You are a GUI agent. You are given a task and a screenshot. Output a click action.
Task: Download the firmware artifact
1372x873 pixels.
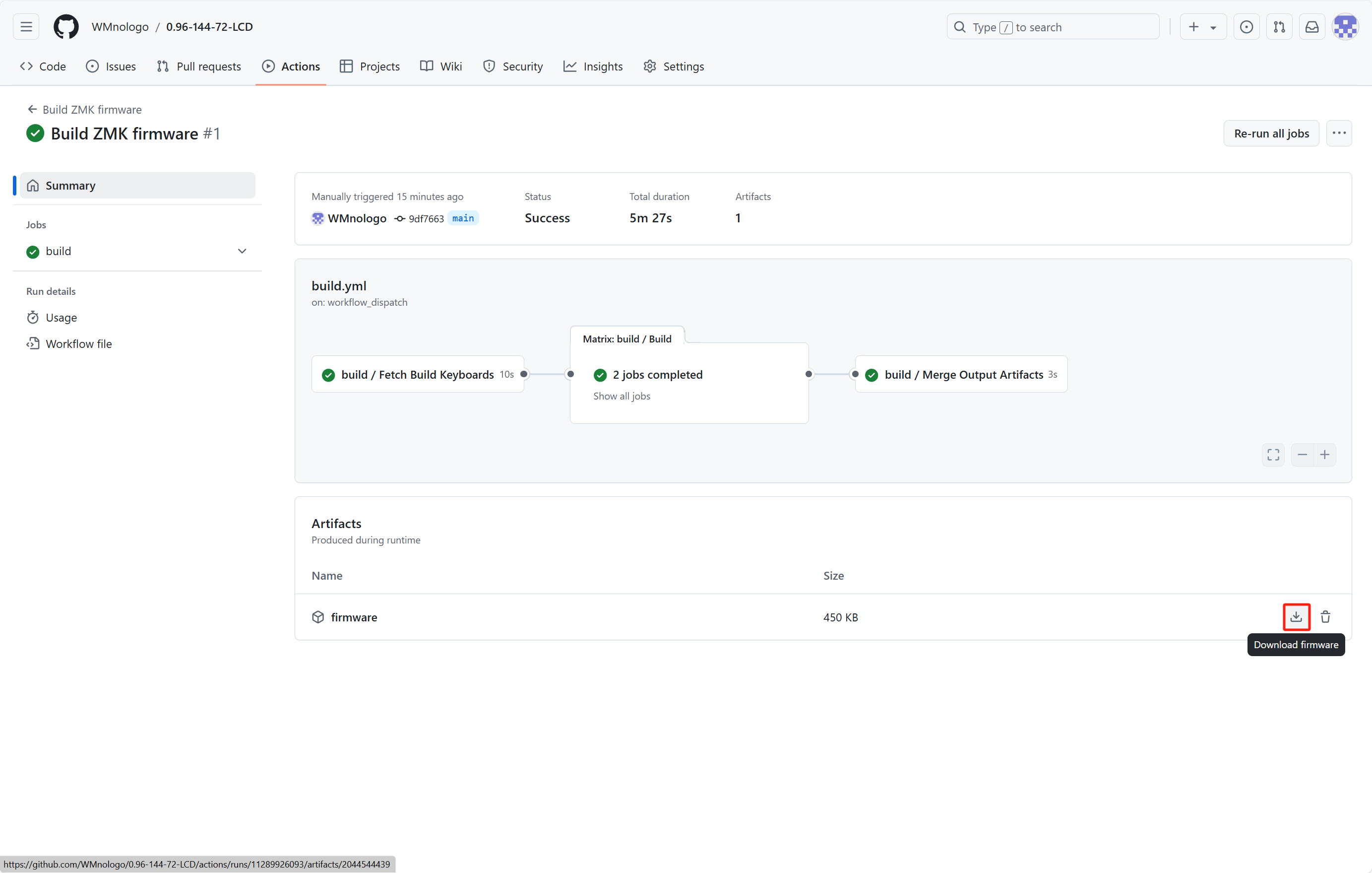pos(1296,617)
